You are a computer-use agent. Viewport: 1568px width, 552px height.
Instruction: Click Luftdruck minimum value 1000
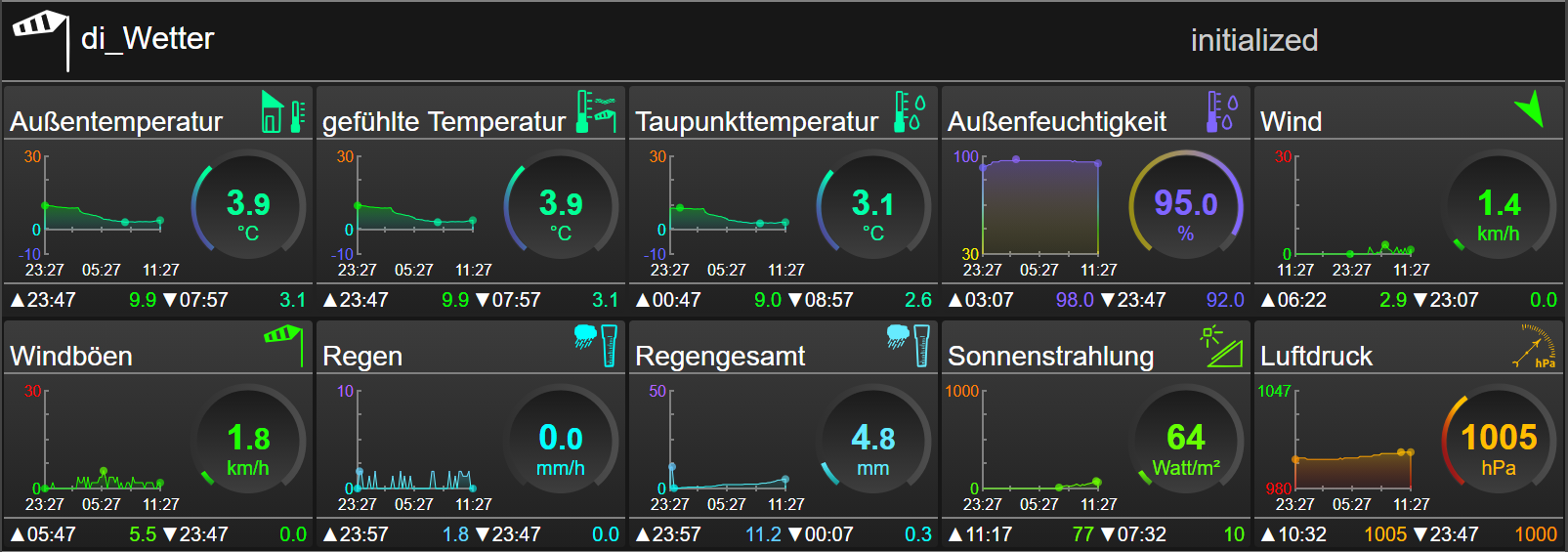tap(1536, 534)
